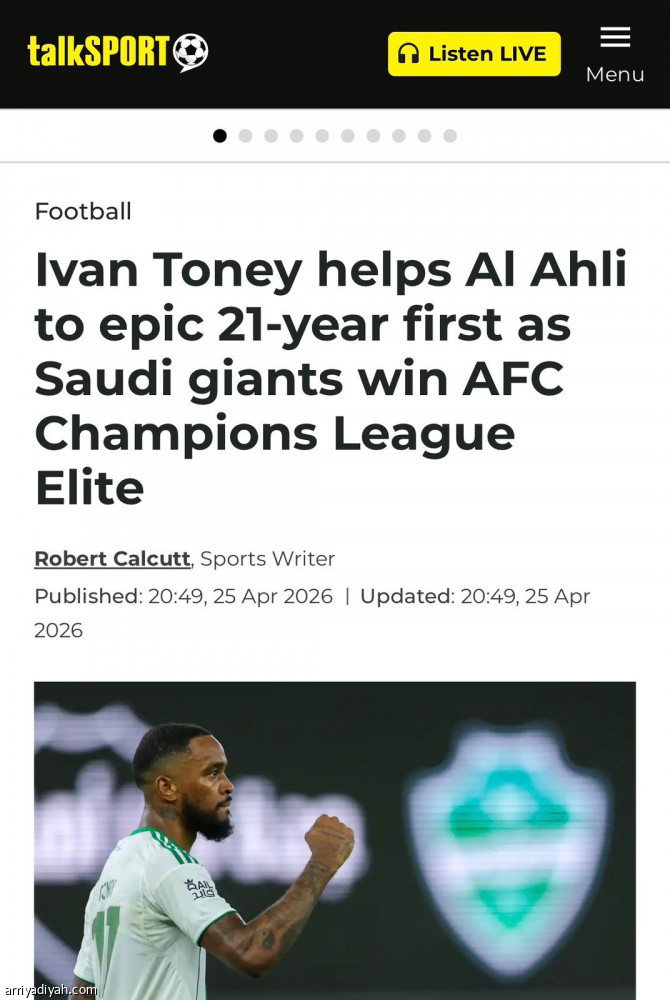The width and height of the screenshot is (670, 1000).
Task: Open the hamburger menu icon
Action: [615, 38]
